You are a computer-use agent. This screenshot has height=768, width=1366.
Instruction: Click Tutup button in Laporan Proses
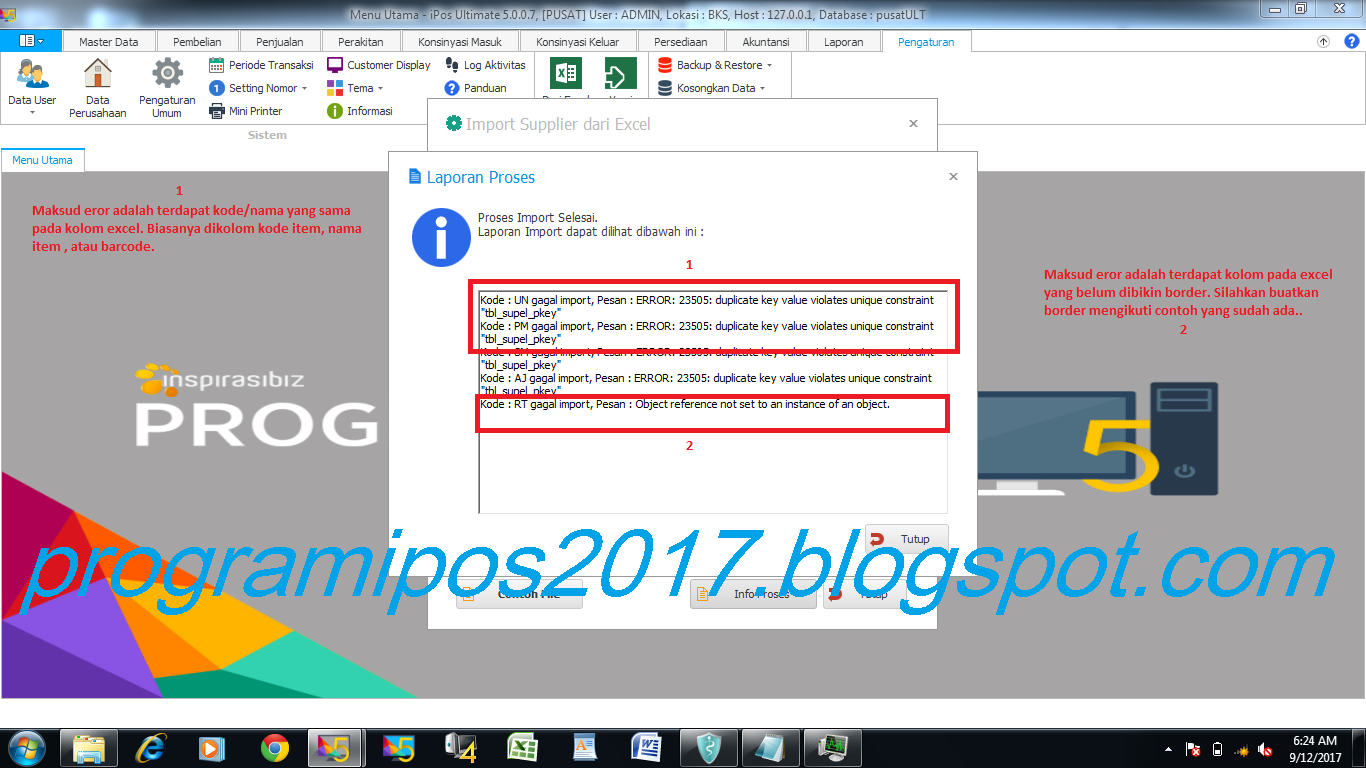click(x=907, y=539)
